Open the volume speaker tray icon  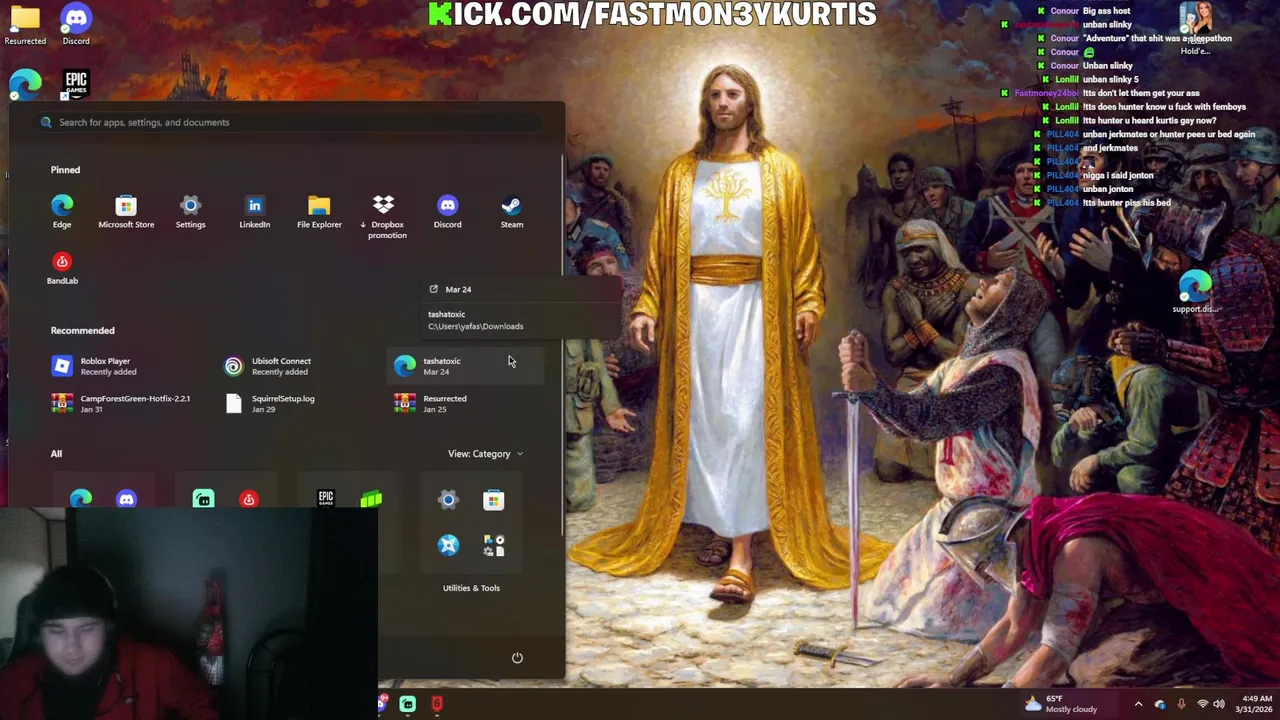(x=1221, y=704)
